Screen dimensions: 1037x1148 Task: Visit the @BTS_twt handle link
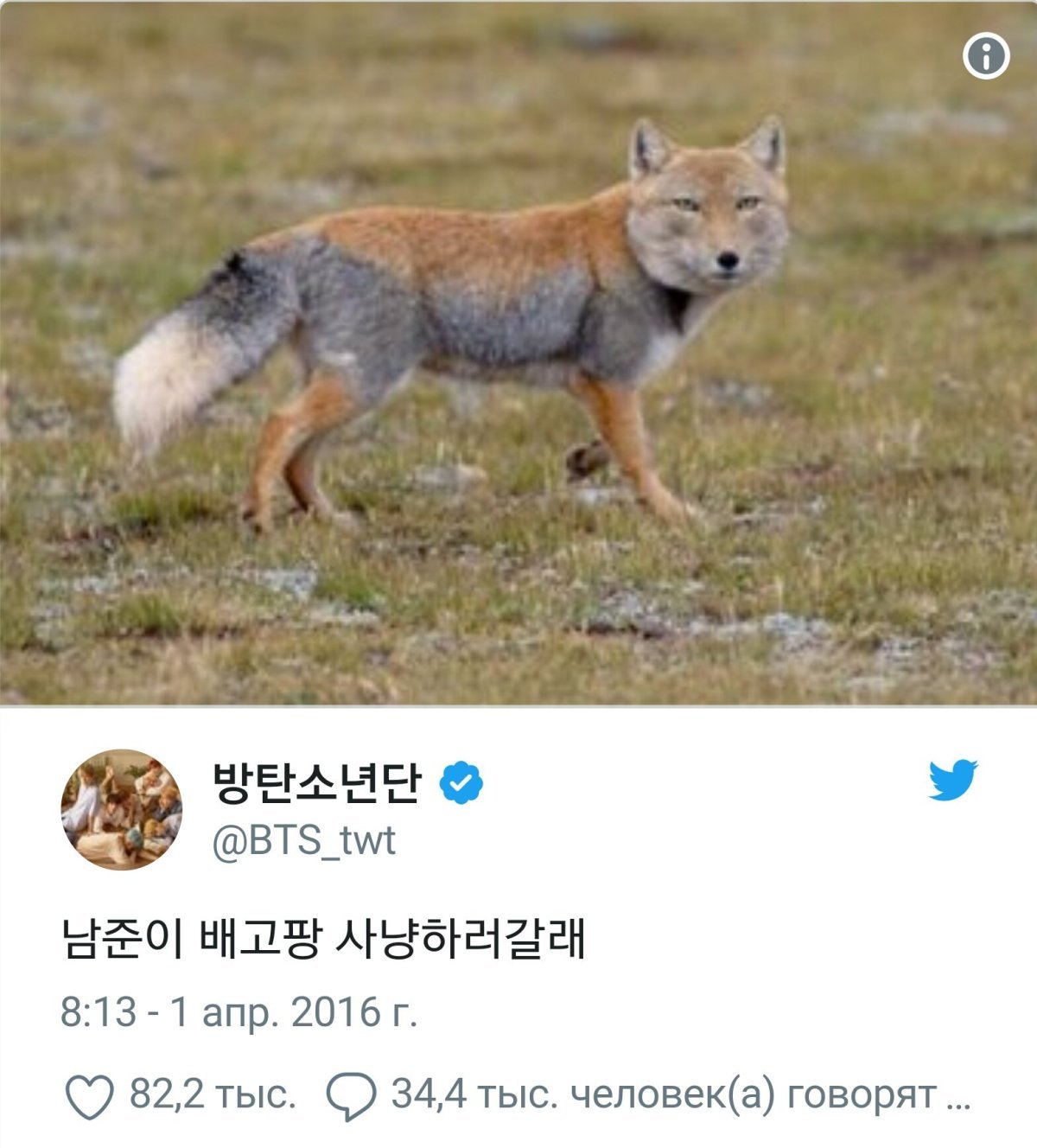[304, 839]
